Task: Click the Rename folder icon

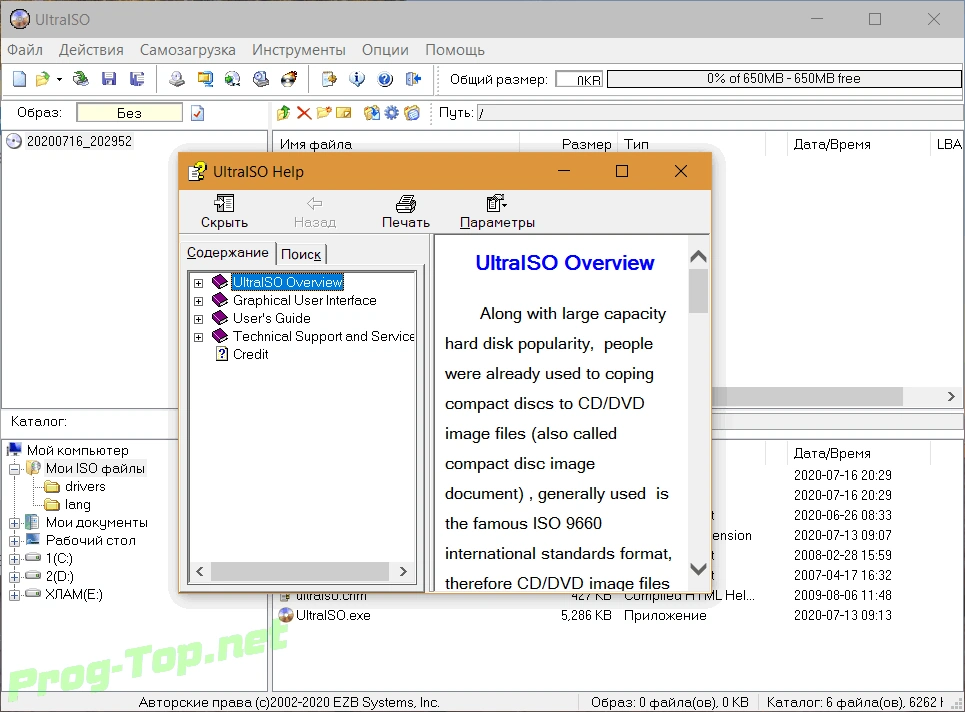Action: [x=343, y=113]
